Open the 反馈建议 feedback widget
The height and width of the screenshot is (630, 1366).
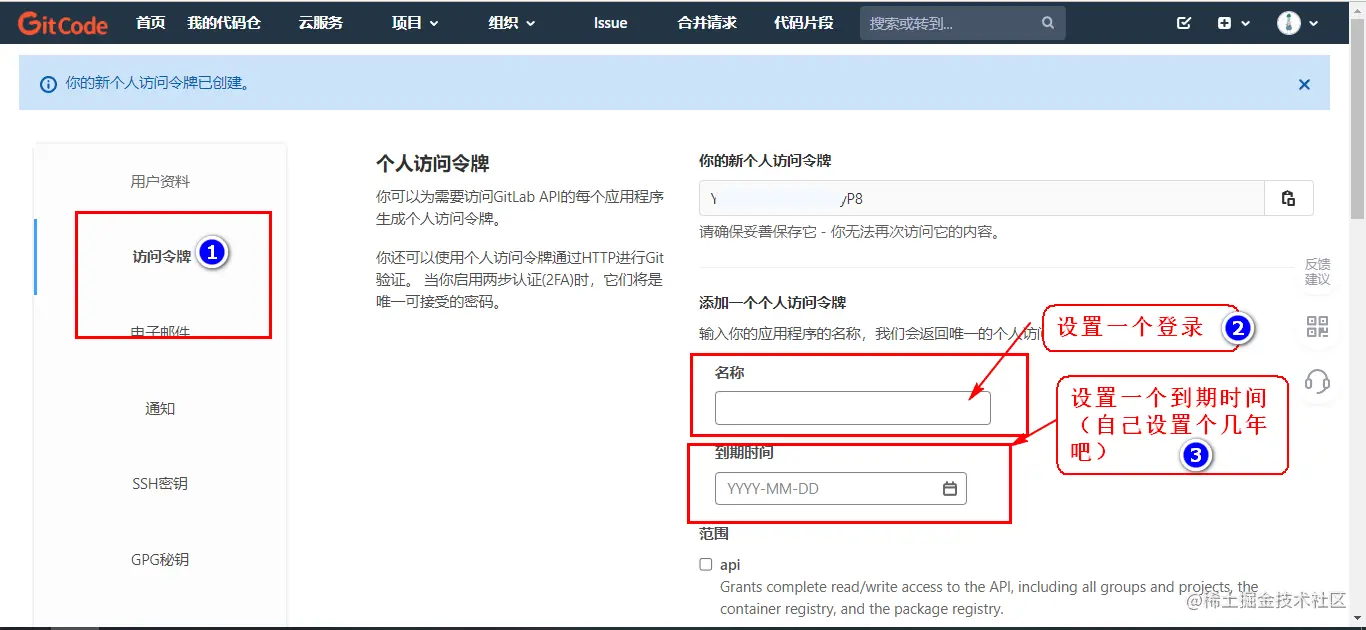(1317, 271)
